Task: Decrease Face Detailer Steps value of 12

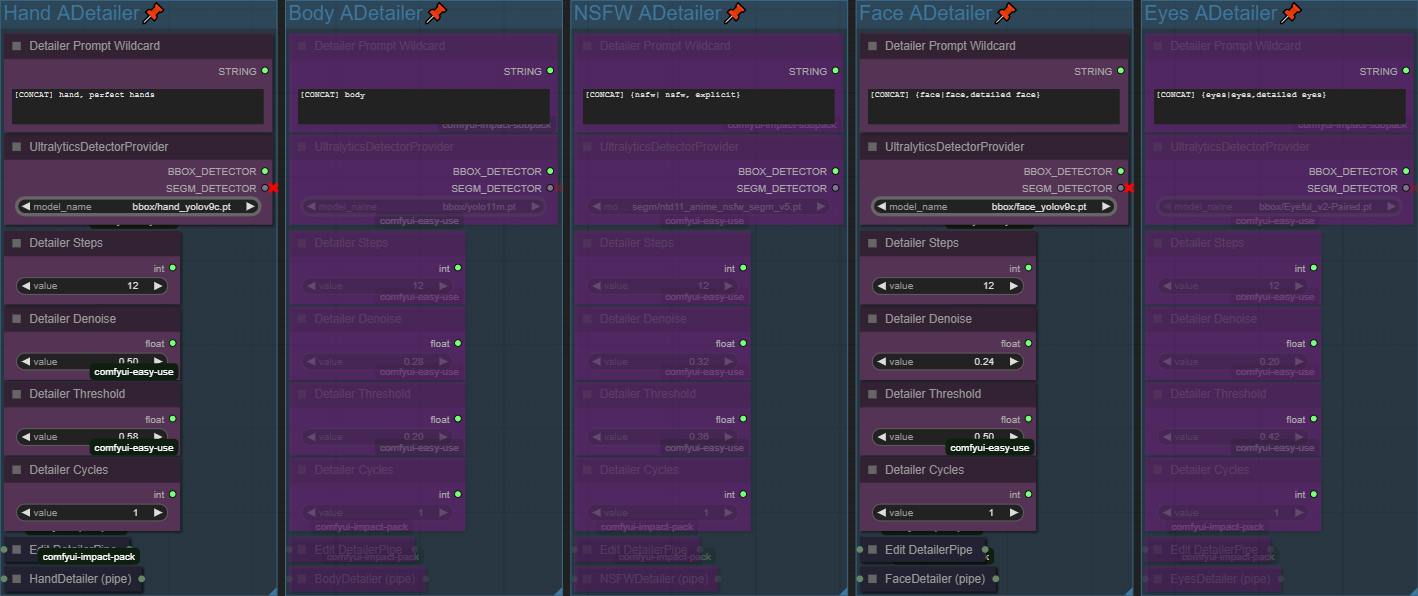Action: (882, 286)
